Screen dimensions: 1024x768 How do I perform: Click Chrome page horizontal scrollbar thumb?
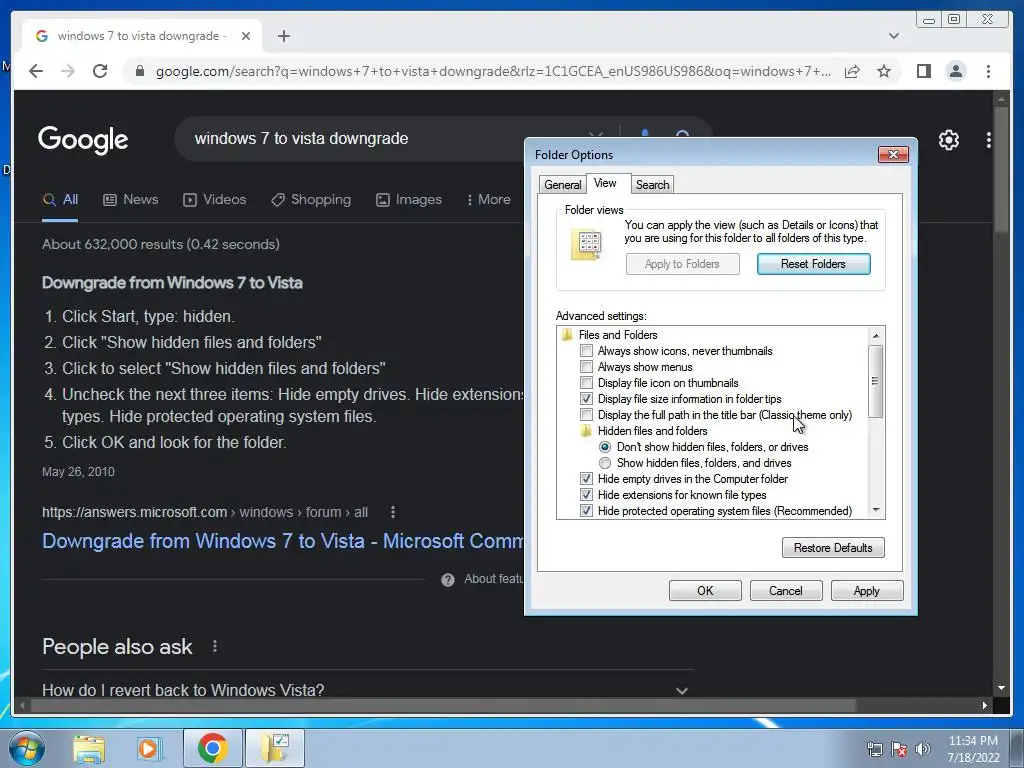coord(443,706)
